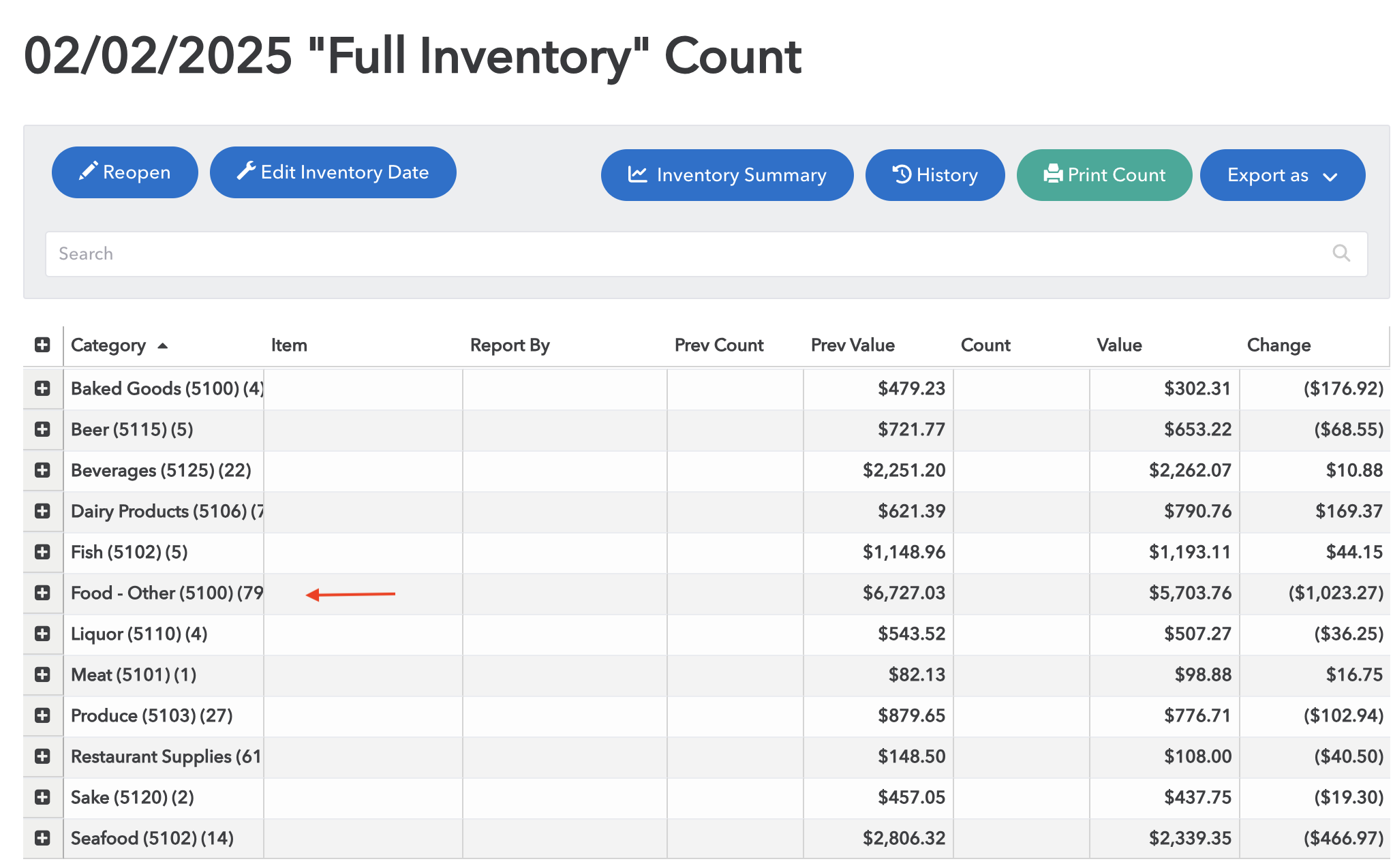Click the chevron arrow on Export as

pyautogui.click(x=1330, y=177)
